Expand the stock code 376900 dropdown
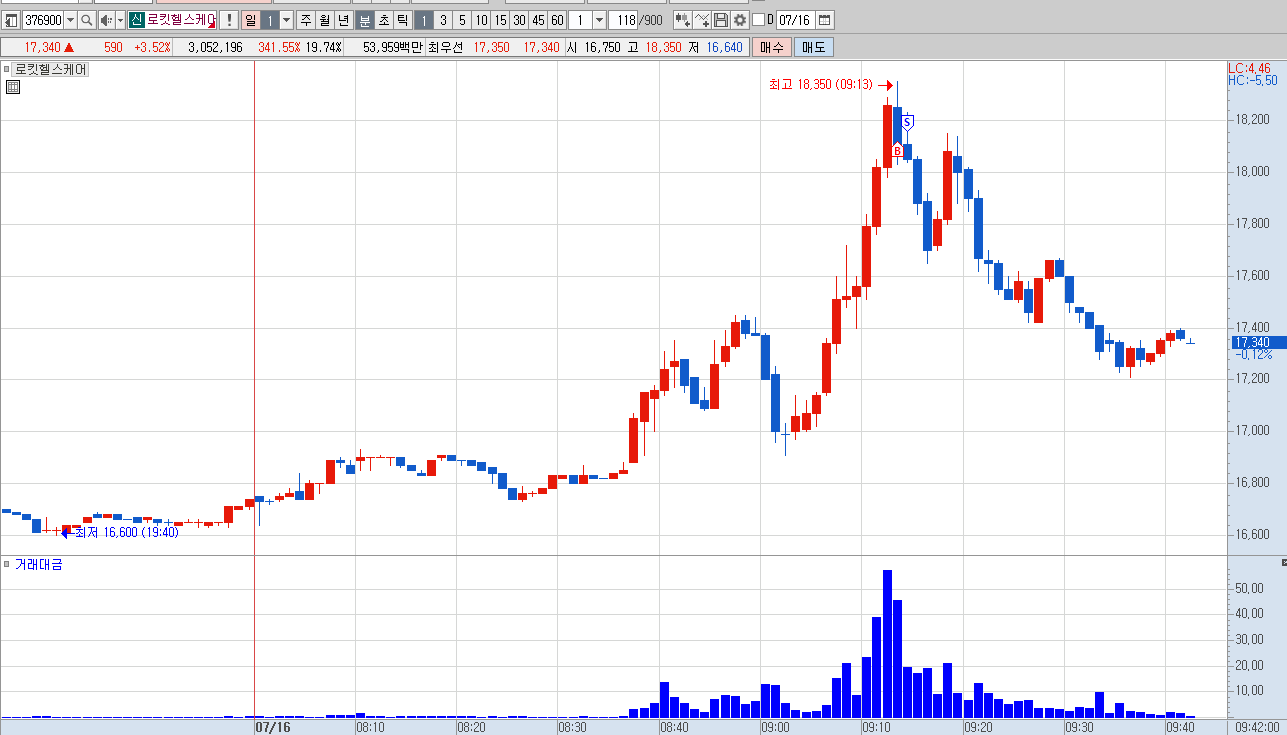 [x=70, y=20]
